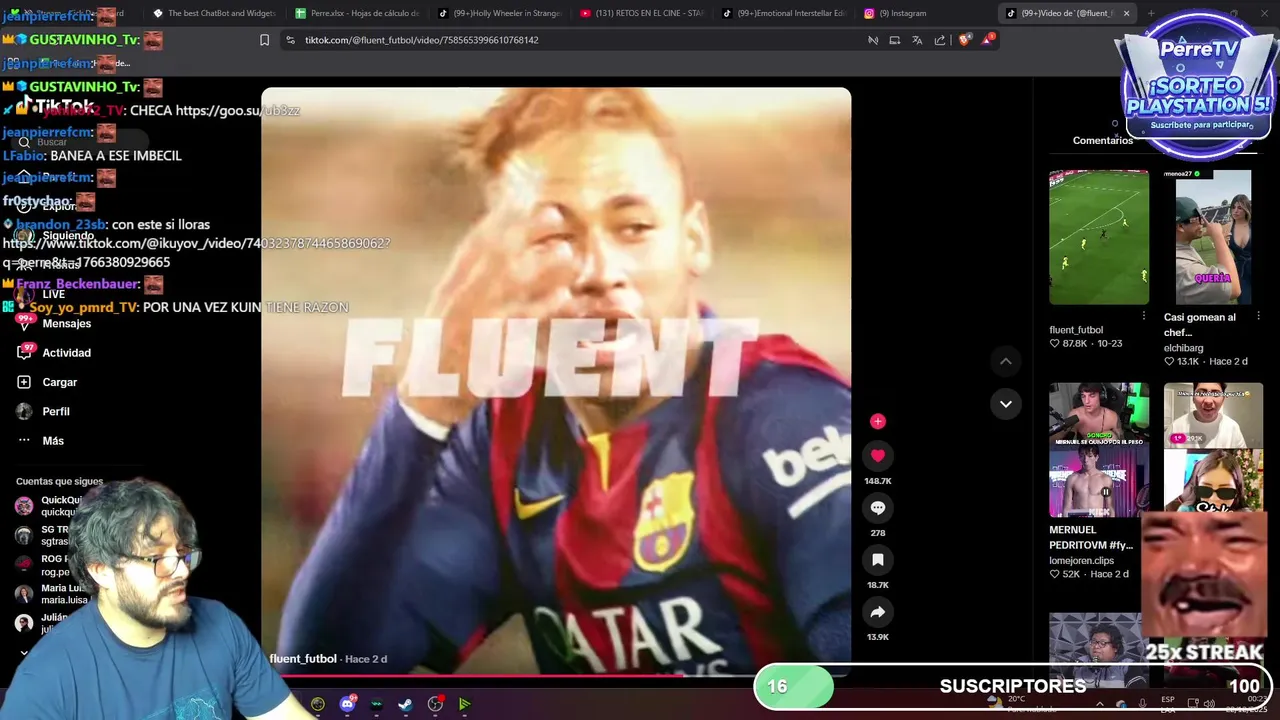Screen dimensions: 1280x720
Task: Switch to the Perre.xlsx spreadsheet browser tab
Action: (357, 13)
